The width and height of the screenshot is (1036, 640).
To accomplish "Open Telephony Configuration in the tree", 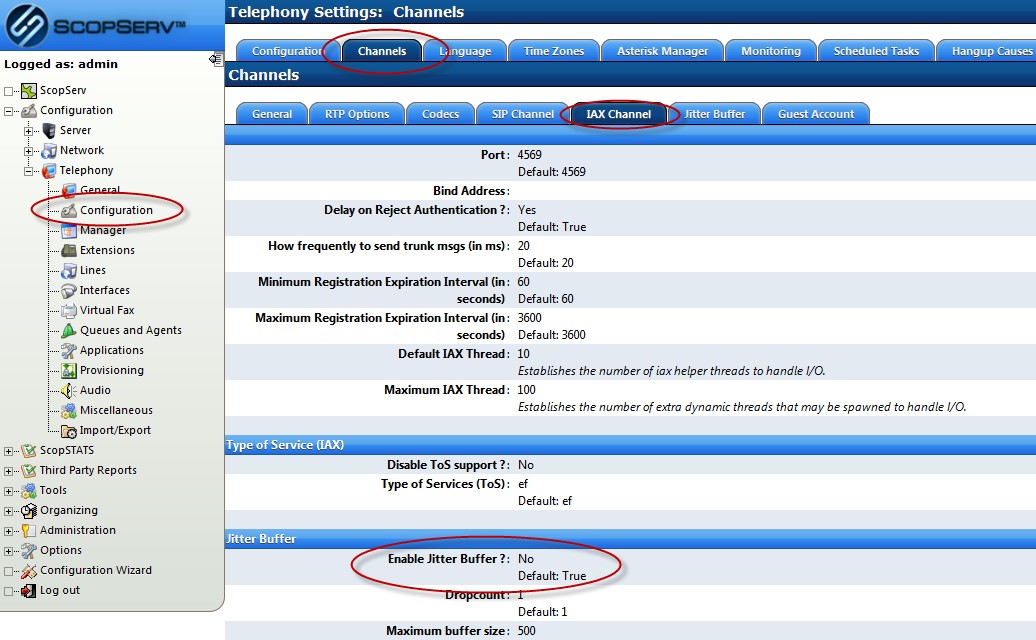I will [x=116, y=210].
